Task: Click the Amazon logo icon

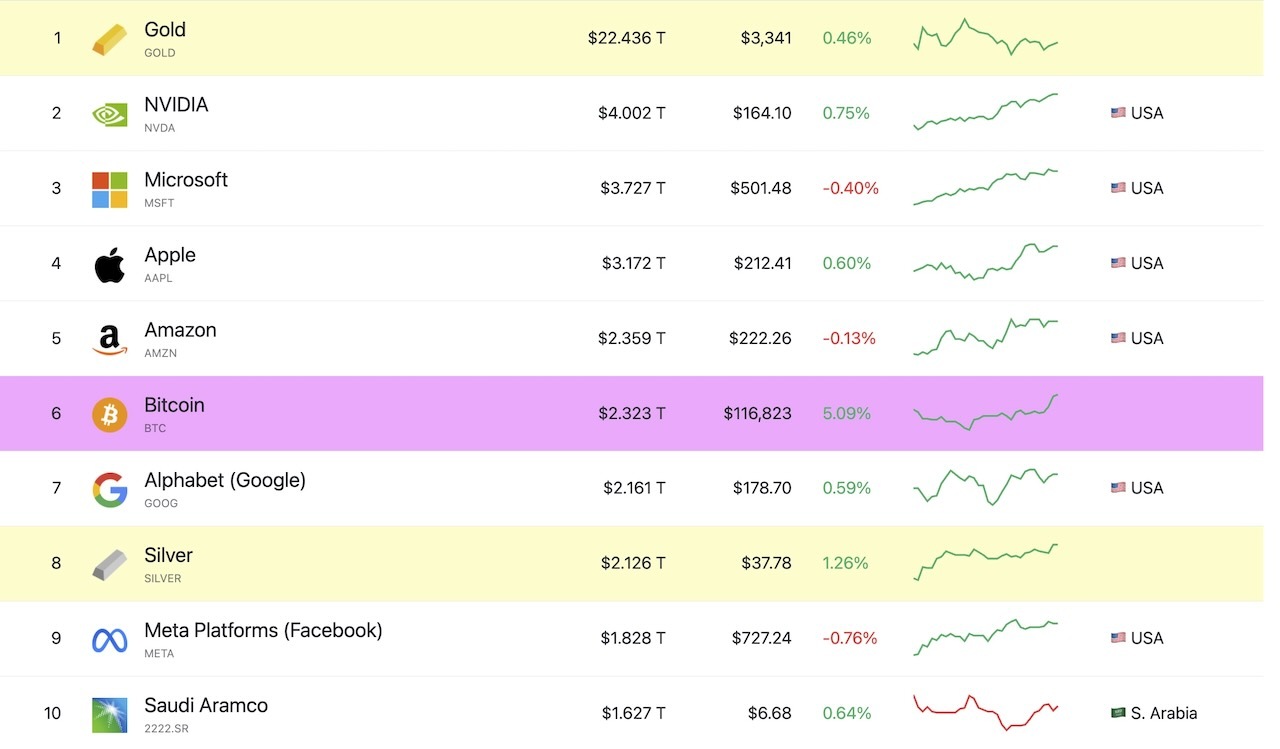Action: click(x=110, y=339)
